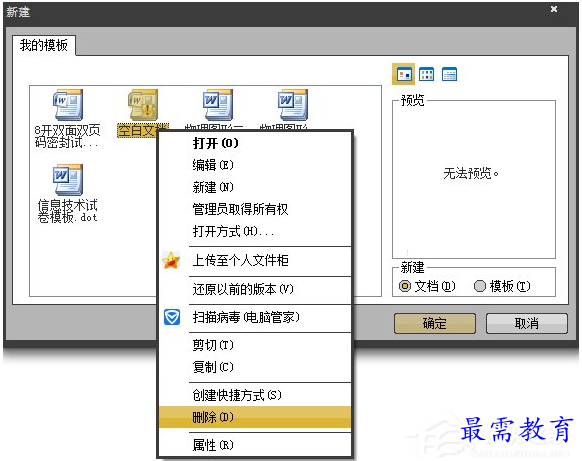Choose 新建(N) from context menu
Image resolution: width=582 pixels, height=461 pixels.
tap(255, 187)
